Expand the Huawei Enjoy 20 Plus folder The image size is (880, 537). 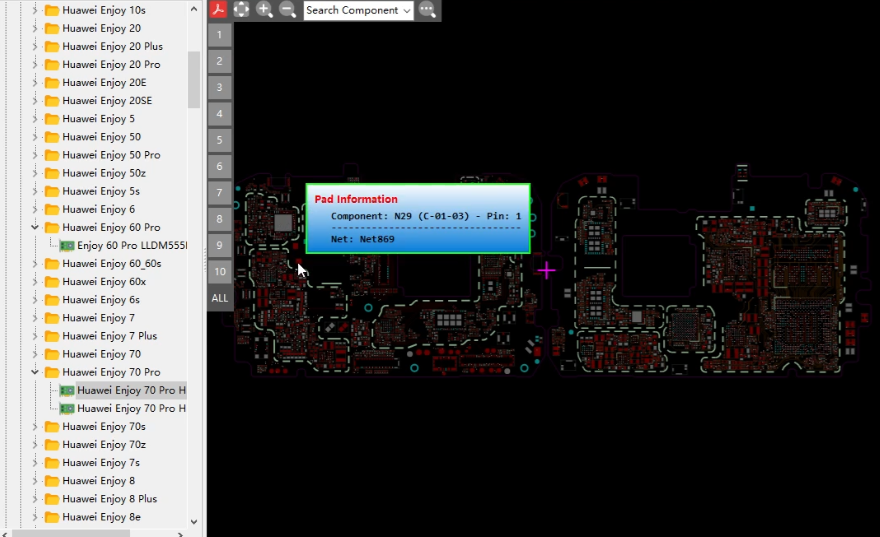(35, 46)
